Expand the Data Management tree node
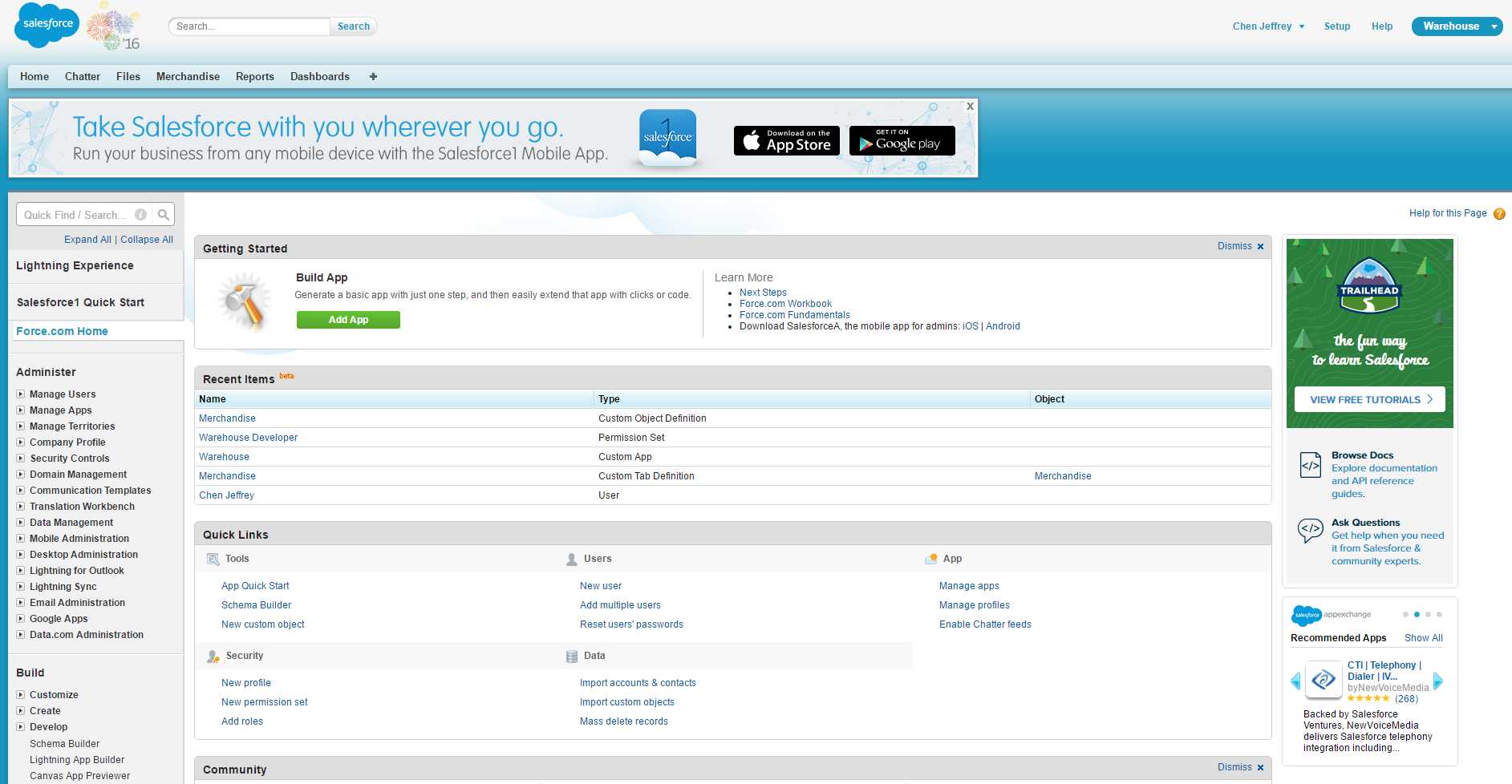This screenshot has width=1512, height=784. point(21,523)
